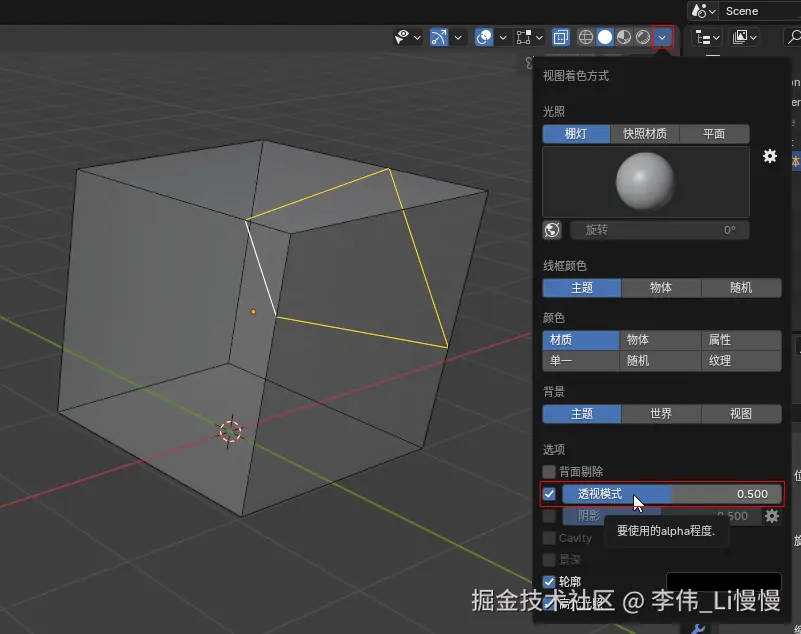Open the studio light preferences gear icon
Viewport: 801px width, 634px height.
pos(770,156)
